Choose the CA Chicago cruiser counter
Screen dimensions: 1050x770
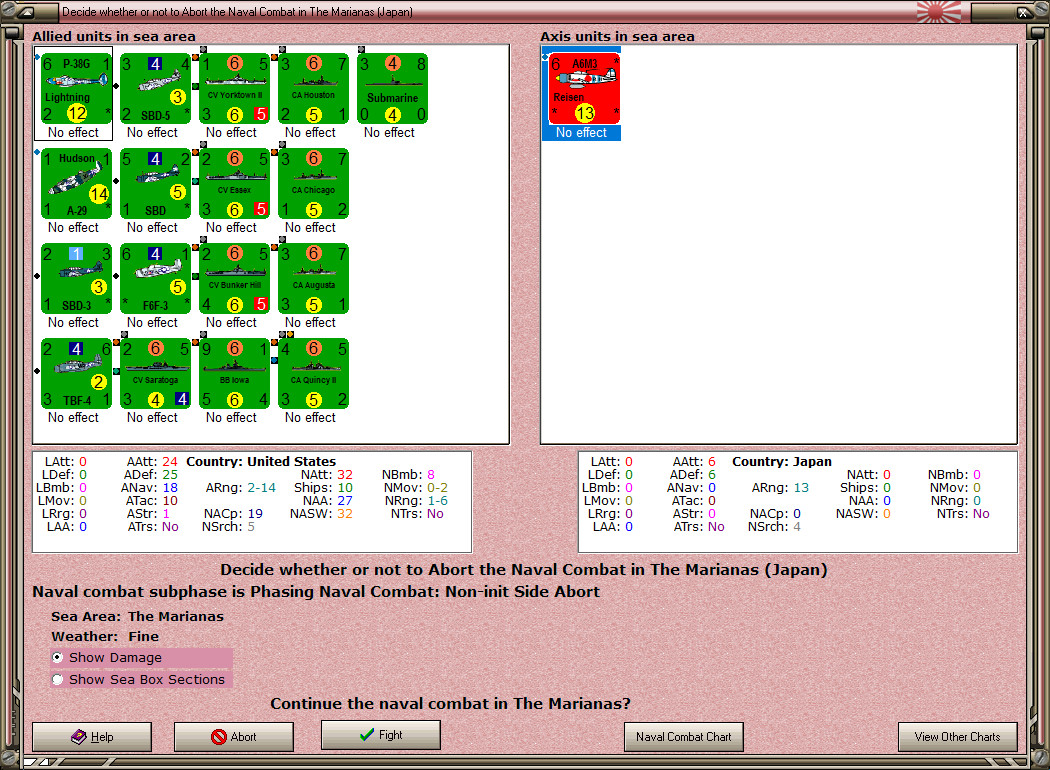(x=313, y=184)
